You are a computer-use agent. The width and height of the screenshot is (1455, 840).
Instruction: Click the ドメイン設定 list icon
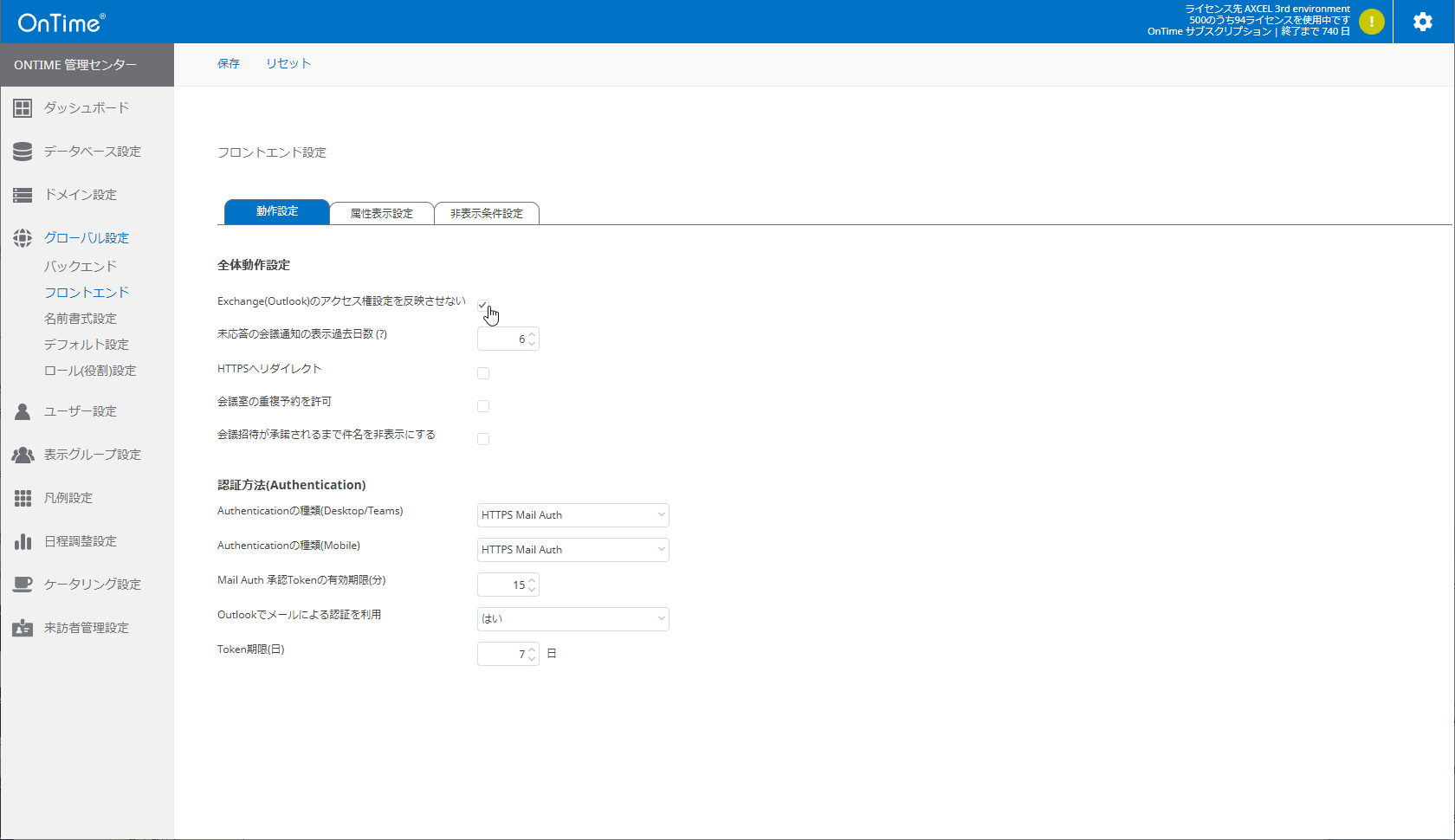(22, 194)
